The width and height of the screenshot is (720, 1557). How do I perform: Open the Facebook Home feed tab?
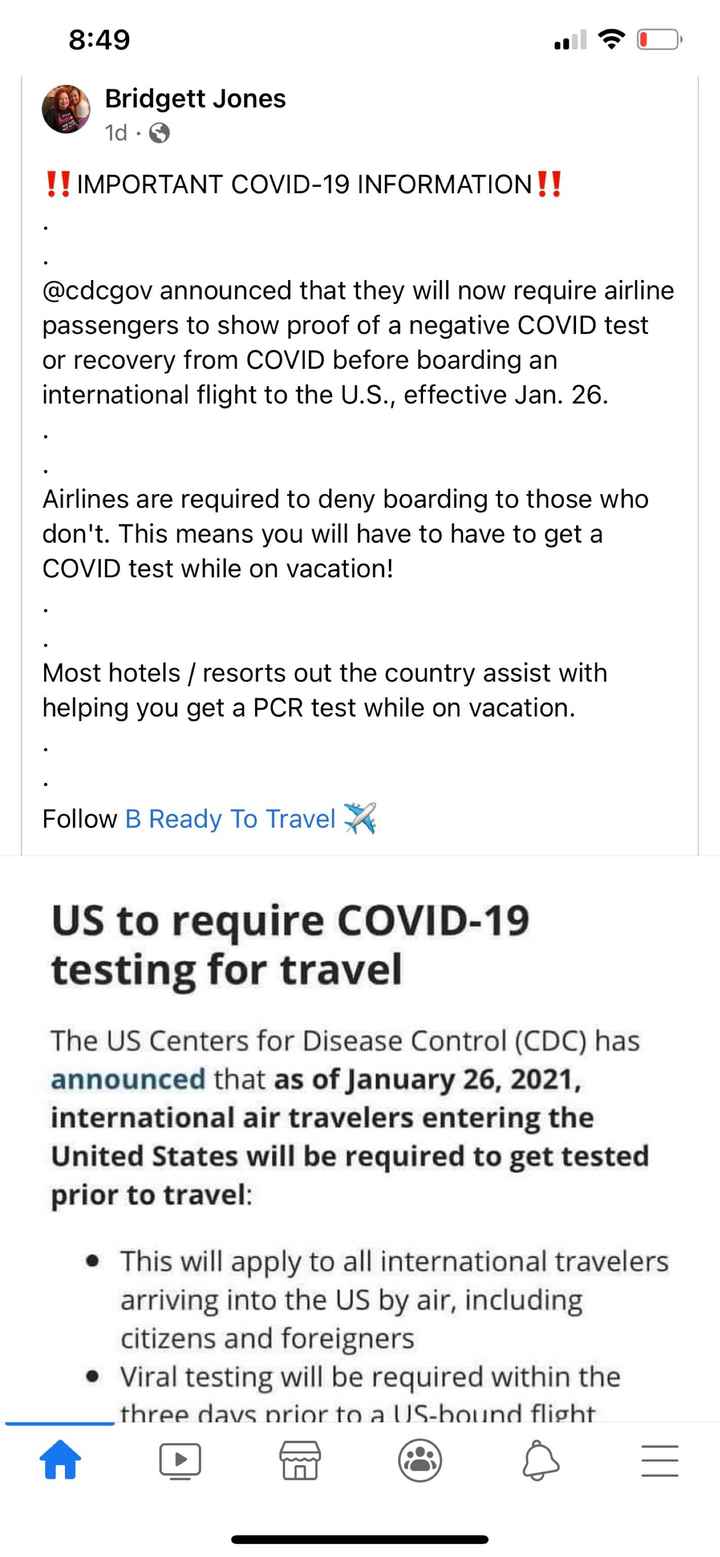coord(60,1461)
